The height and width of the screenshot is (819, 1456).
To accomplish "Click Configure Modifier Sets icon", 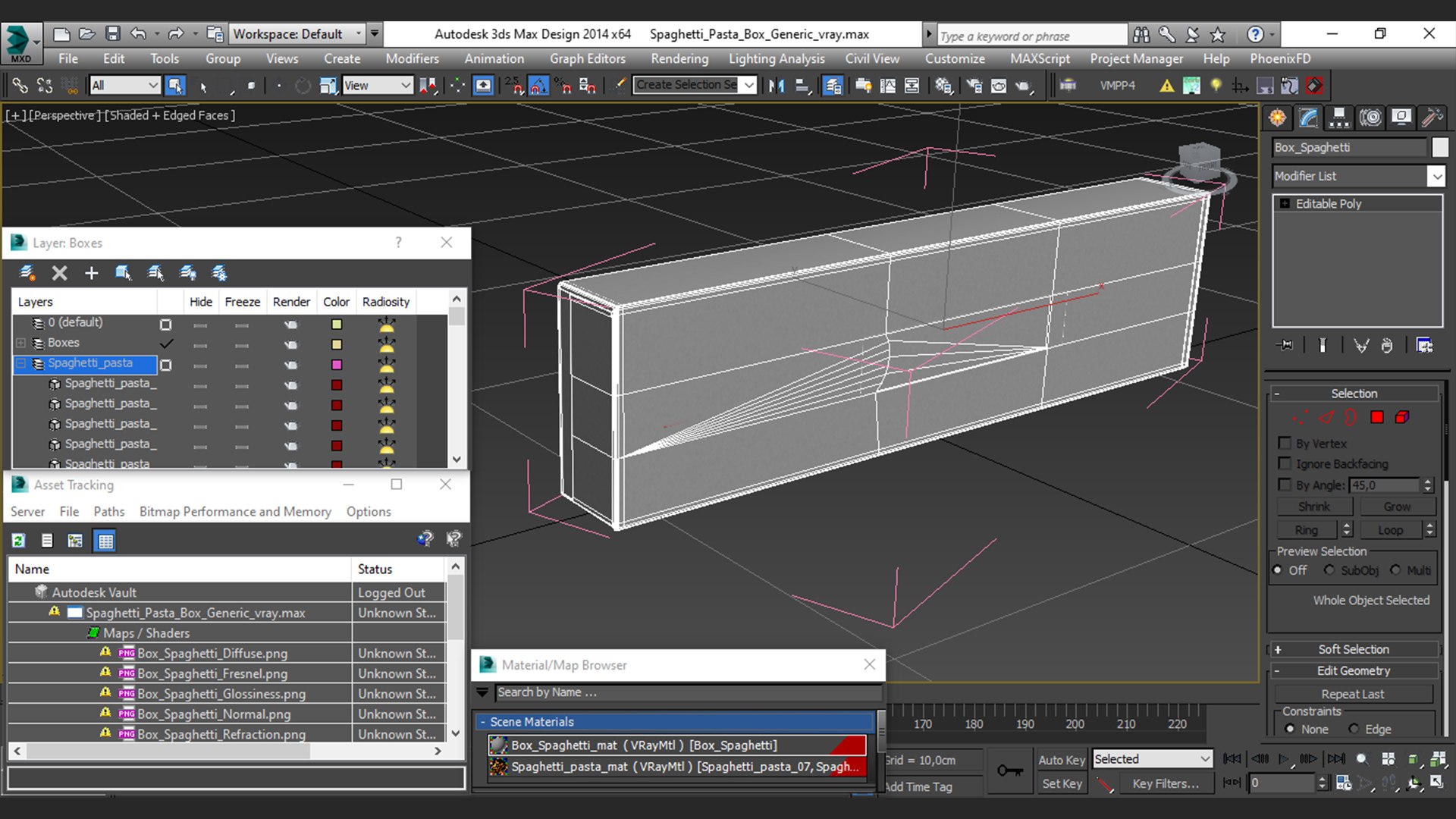I will (1424, 346).
